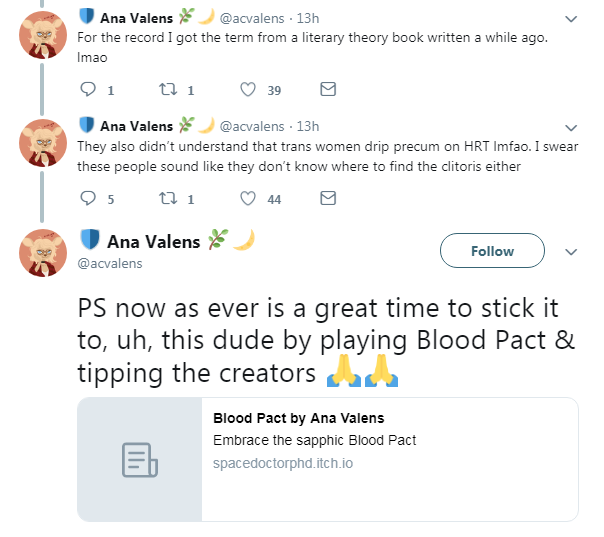Open Ana Valens avatar on the main tweet

pos(43,253)
